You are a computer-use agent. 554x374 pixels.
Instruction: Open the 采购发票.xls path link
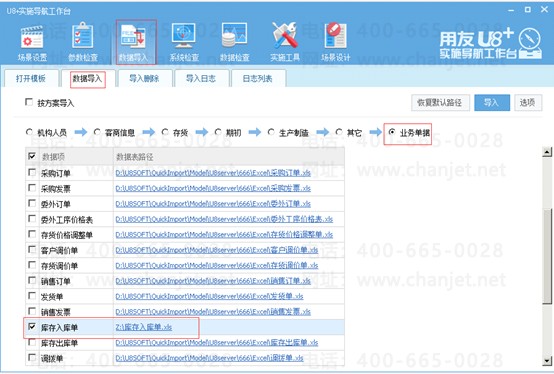point(213,188)
